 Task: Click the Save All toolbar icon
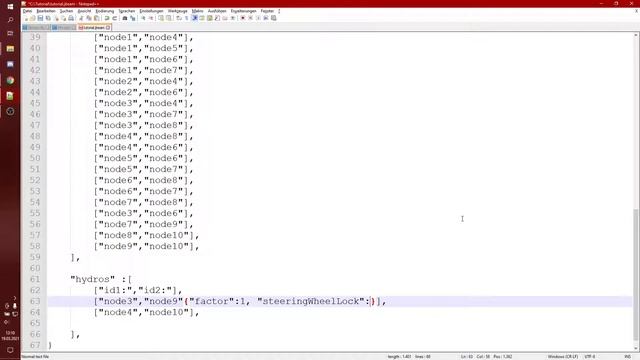click(x=48, y=18)
